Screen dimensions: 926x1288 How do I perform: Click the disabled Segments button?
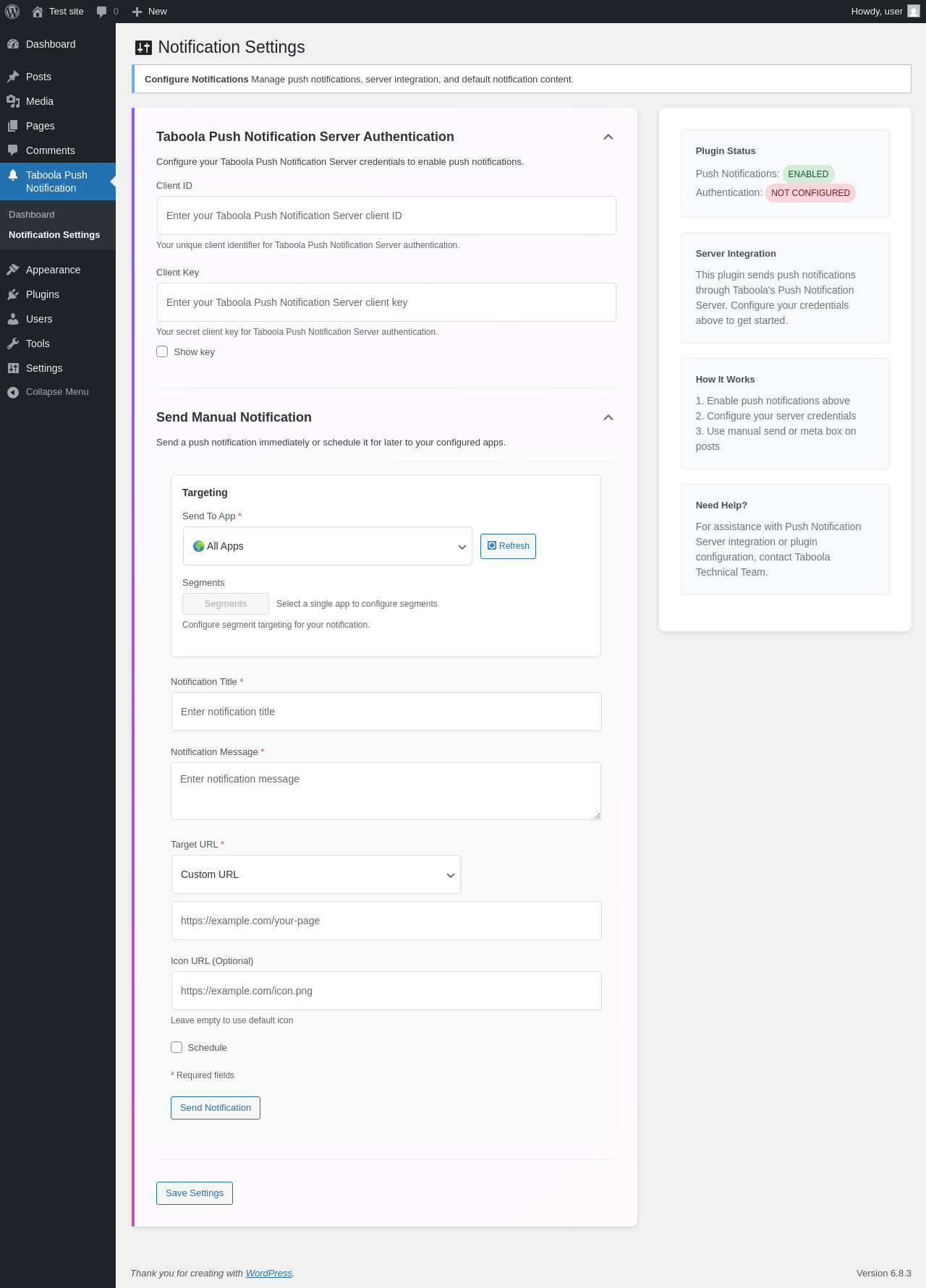(x=226, y=604)
